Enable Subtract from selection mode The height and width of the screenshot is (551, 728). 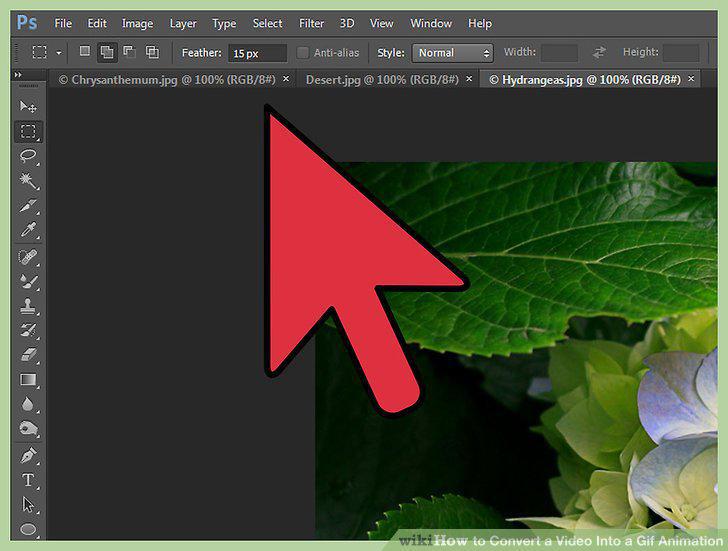(129, 51)
